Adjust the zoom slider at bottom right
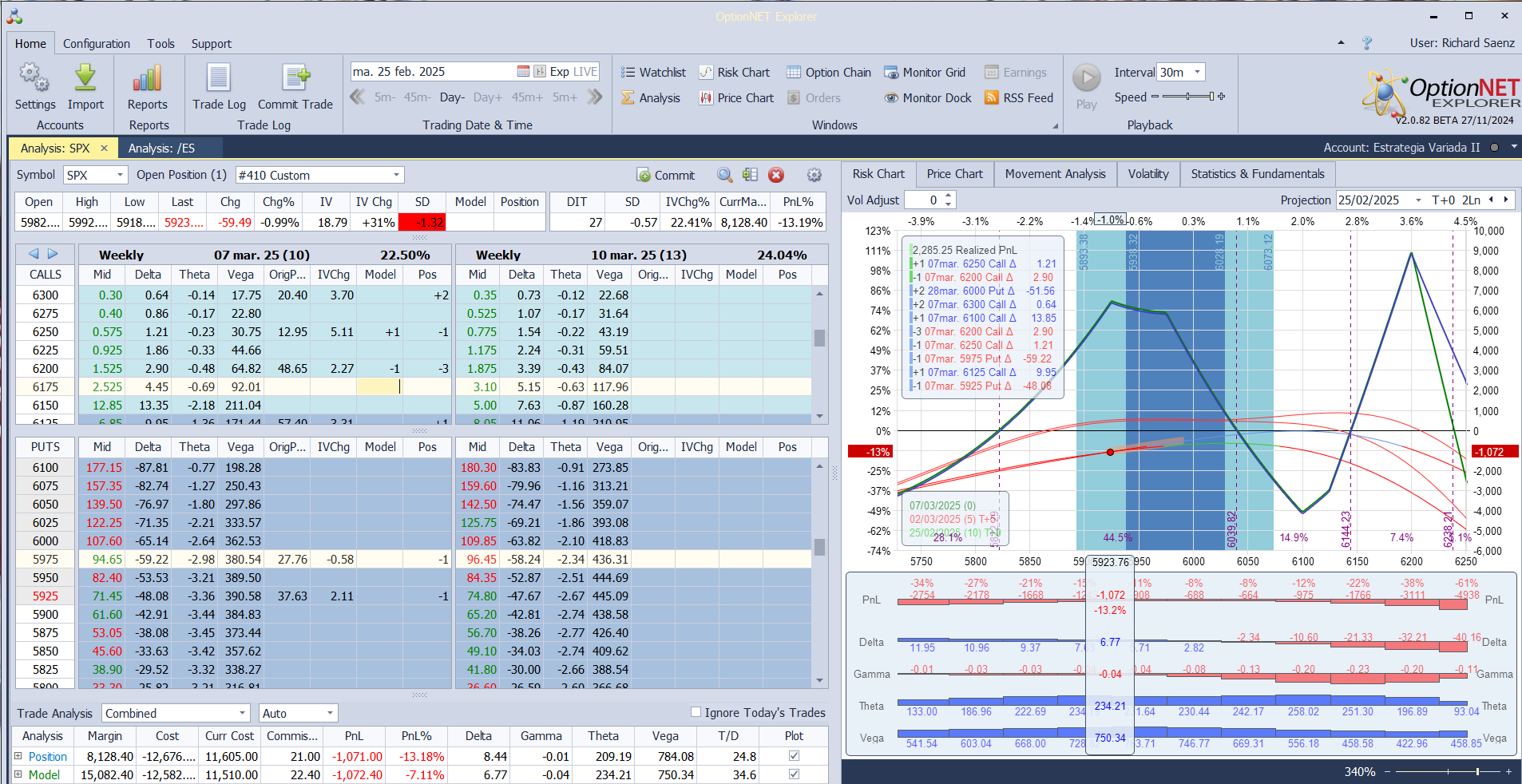Image resolution: width=1522 pixels, height=784 pixels. click(x=1447, y=771)
